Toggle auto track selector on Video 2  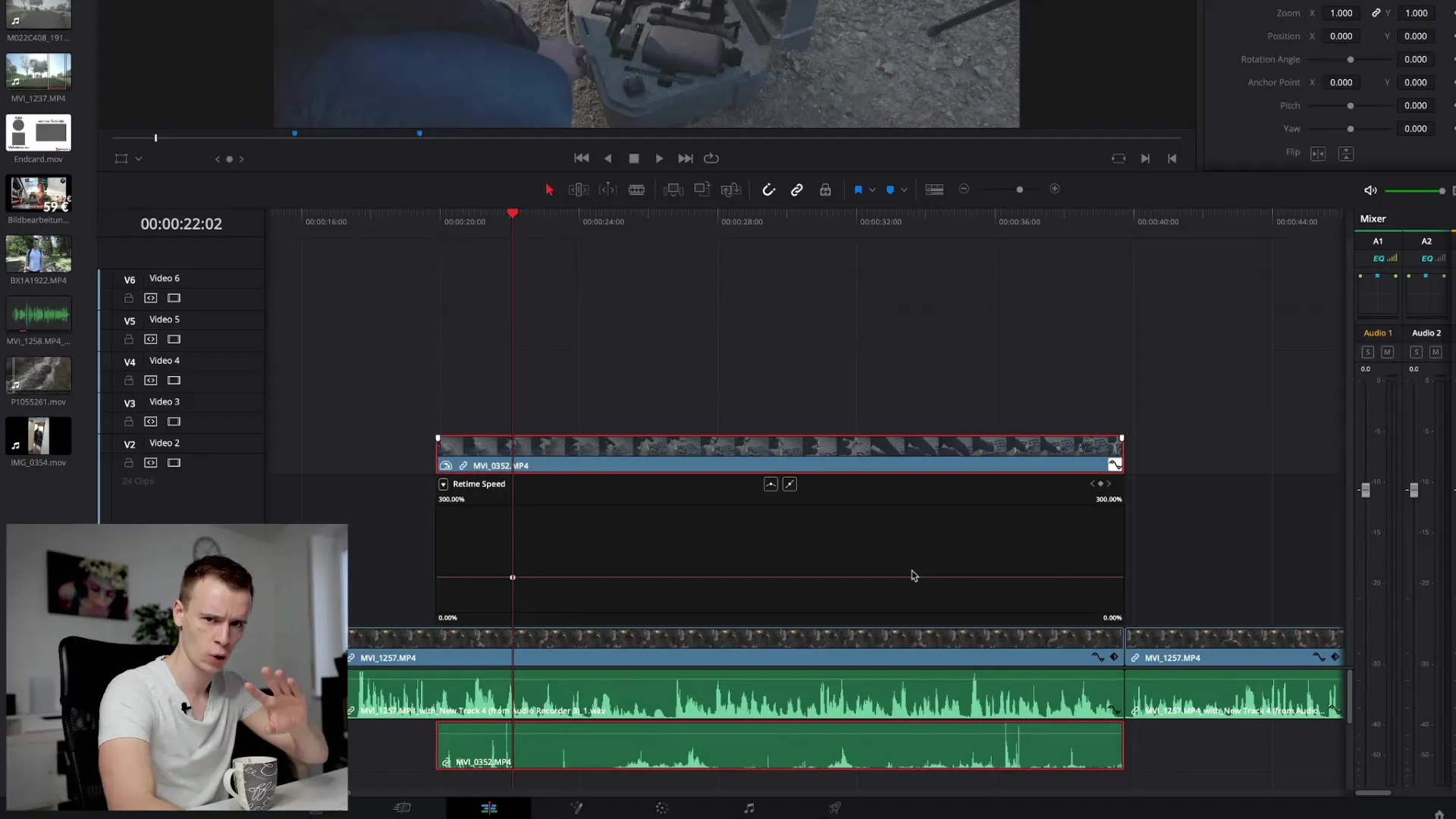pos(151,463)
